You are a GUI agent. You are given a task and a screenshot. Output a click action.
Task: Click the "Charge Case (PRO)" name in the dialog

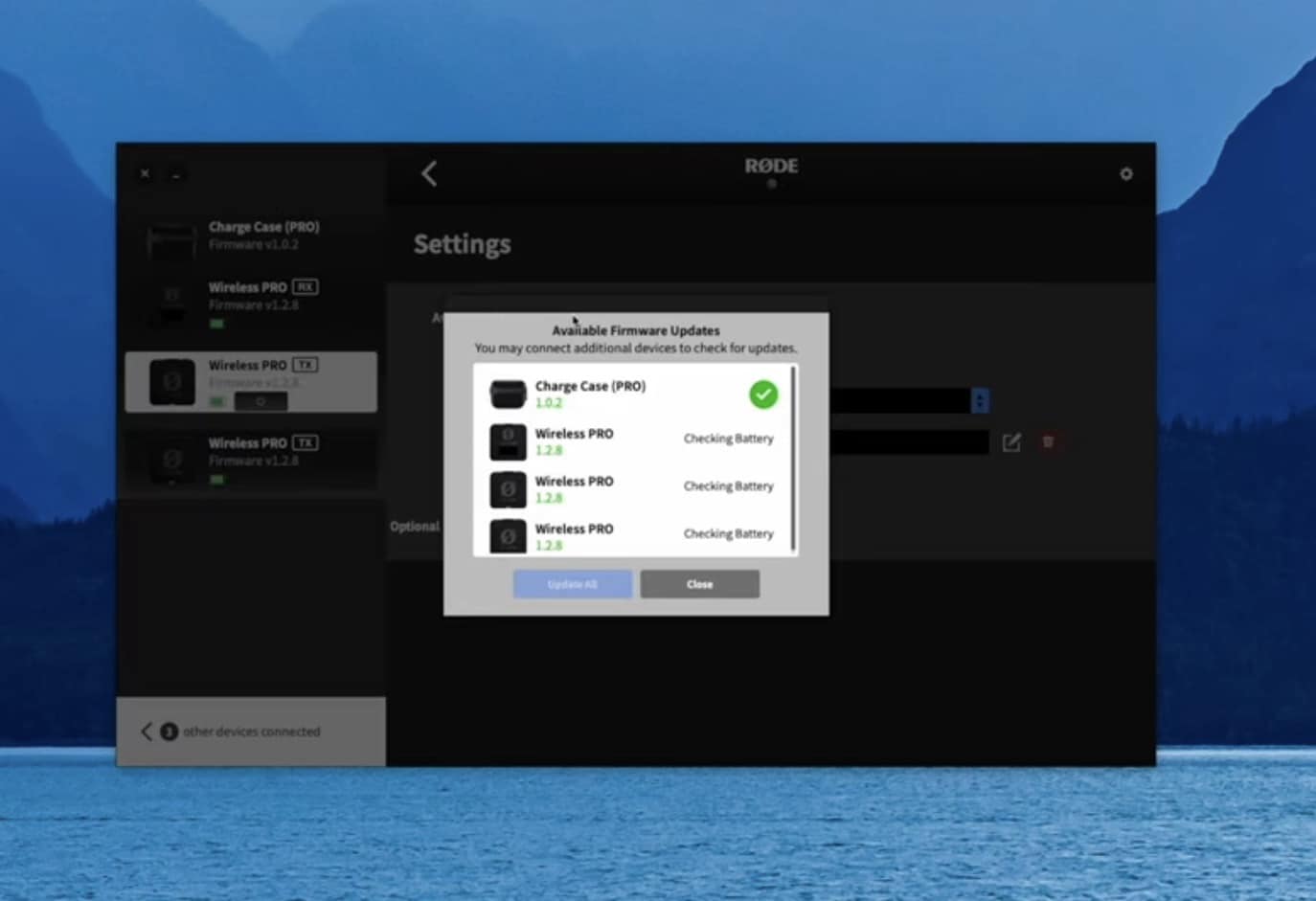point(590,386)
